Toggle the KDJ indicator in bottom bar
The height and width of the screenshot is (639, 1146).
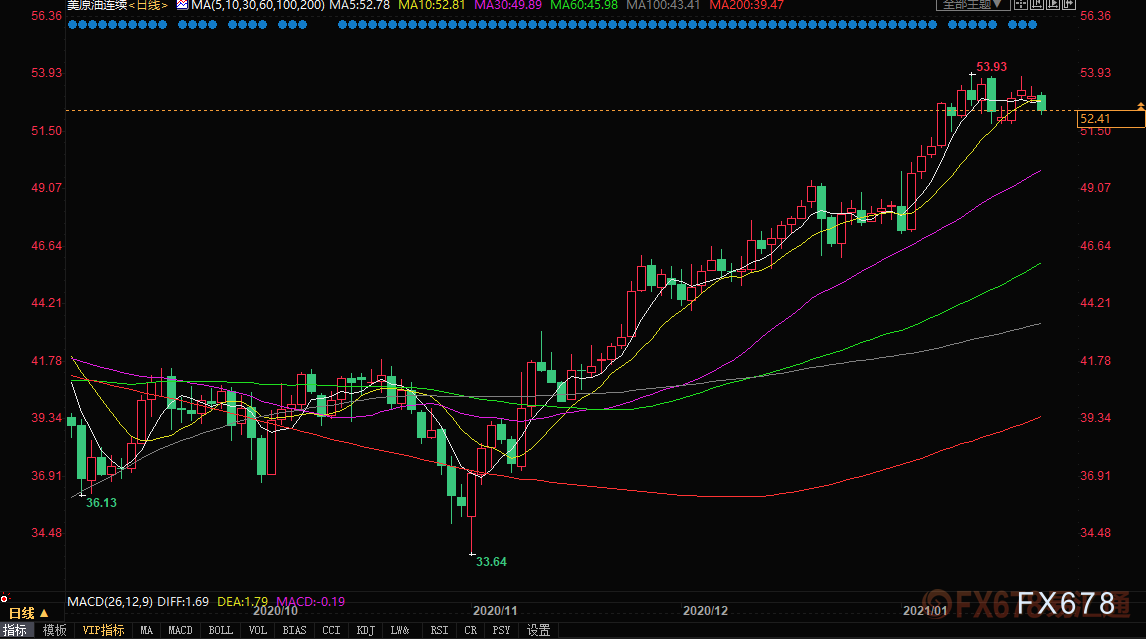(365, 630)
